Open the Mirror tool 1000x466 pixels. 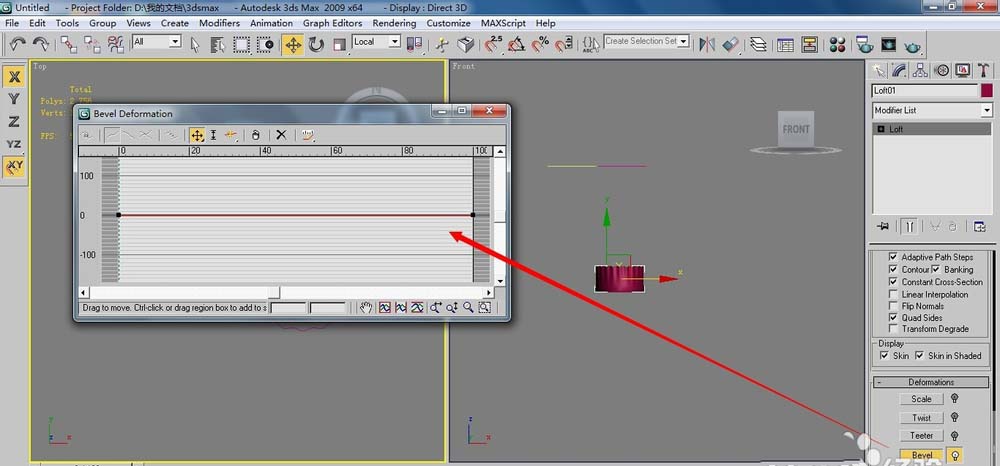click(707, 45)
